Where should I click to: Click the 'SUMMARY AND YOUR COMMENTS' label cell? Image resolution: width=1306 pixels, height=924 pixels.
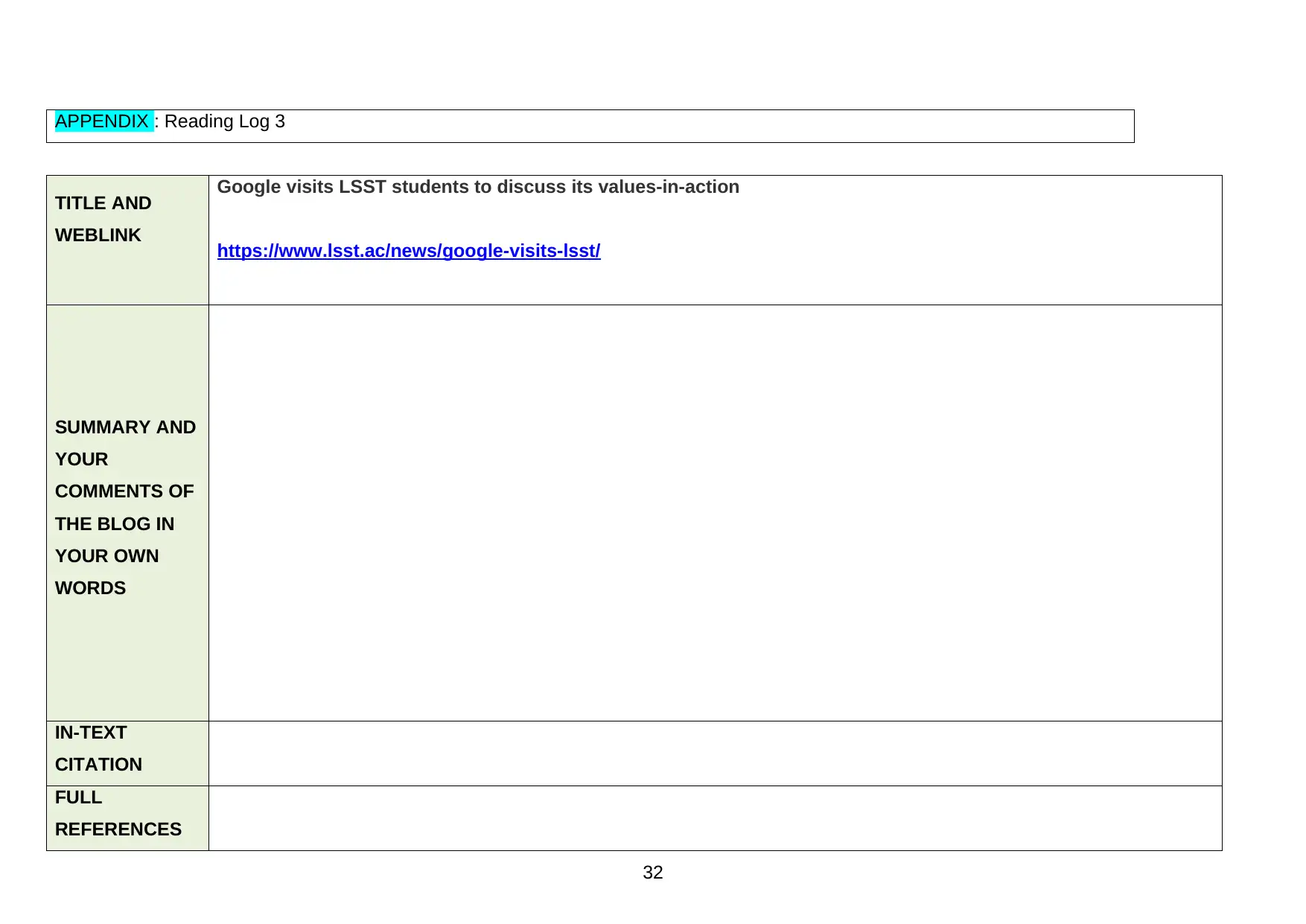click(127, 513)
